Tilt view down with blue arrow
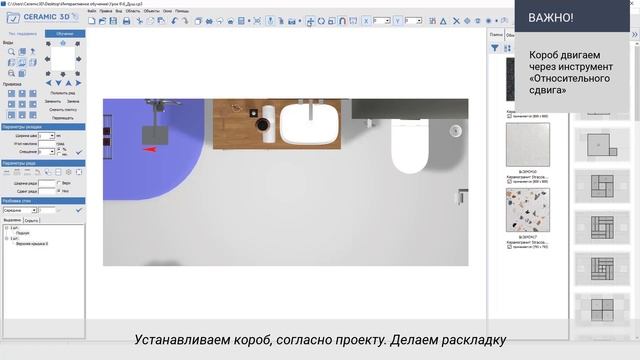Screen dimensions: 640x360 coord(58,83)
